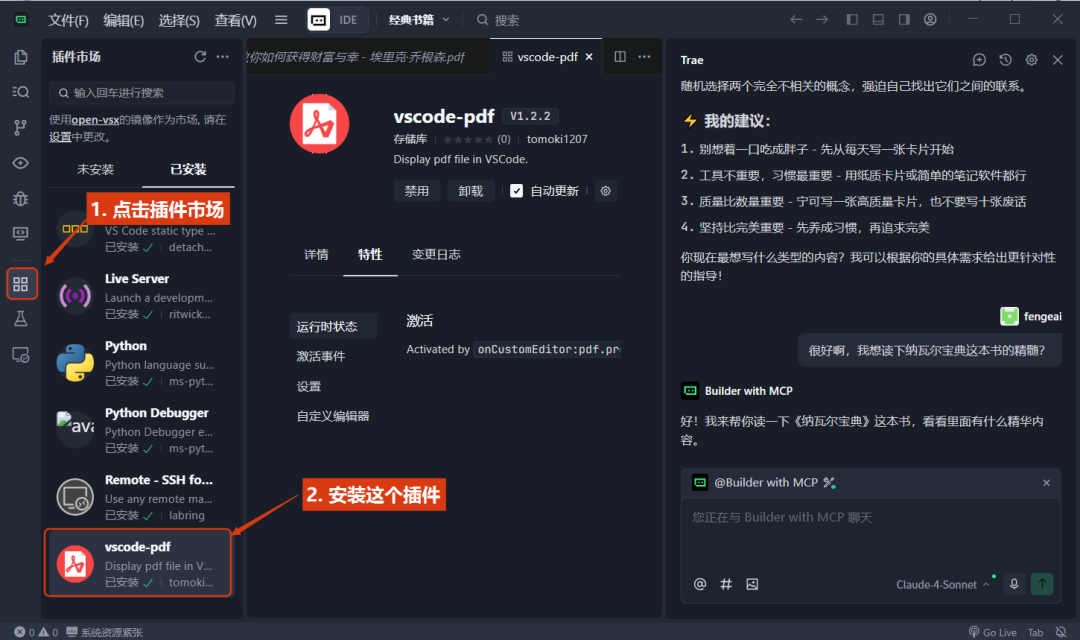Open the 详情 tab
The height and width of the screenshot is (640, 1080).
(316, 255)
